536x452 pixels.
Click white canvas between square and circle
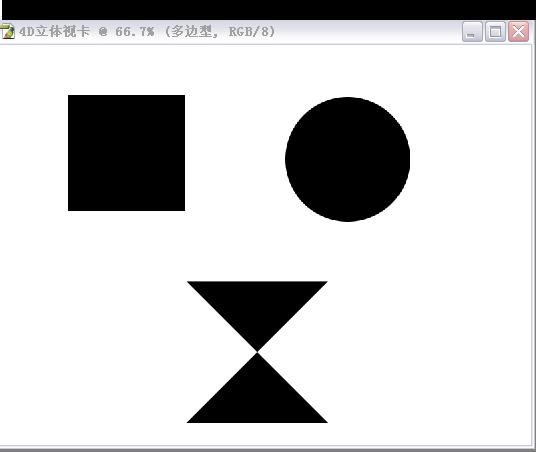pyautogui.click(x=235, y=154)
